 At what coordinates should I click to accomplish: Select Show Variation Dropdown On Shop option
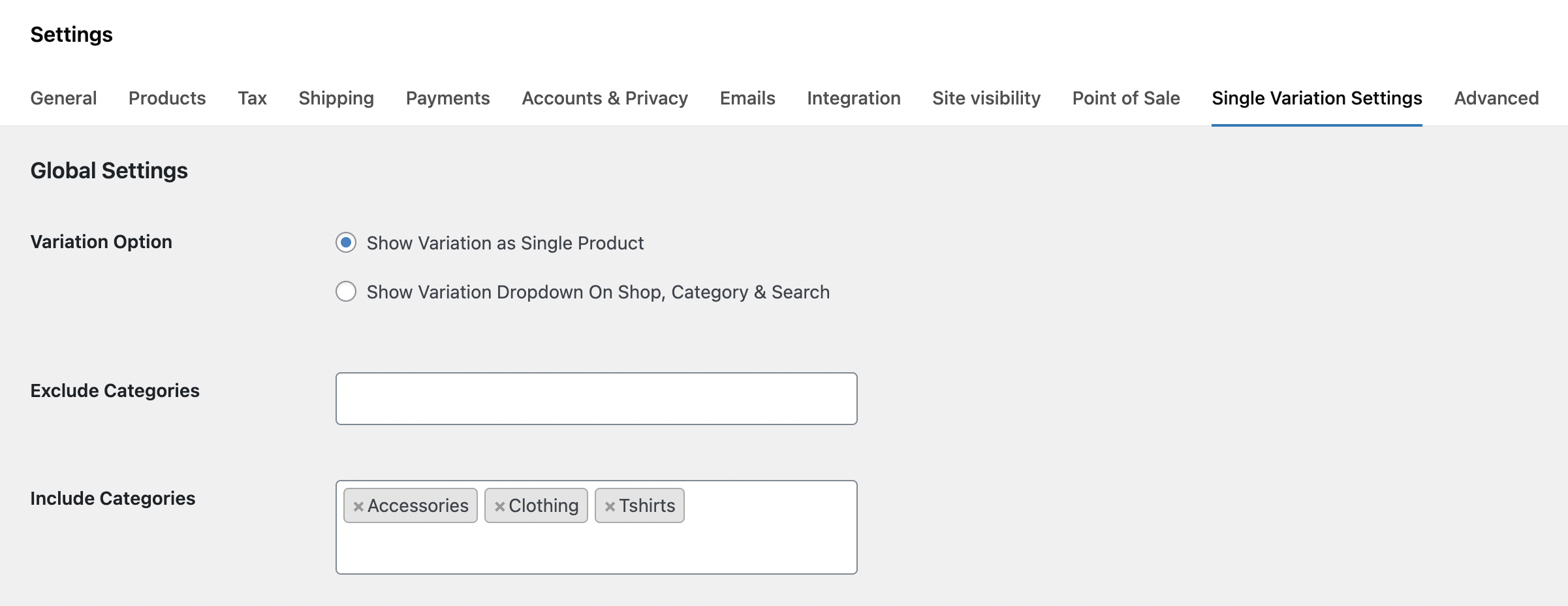click(x=346, y=291)
